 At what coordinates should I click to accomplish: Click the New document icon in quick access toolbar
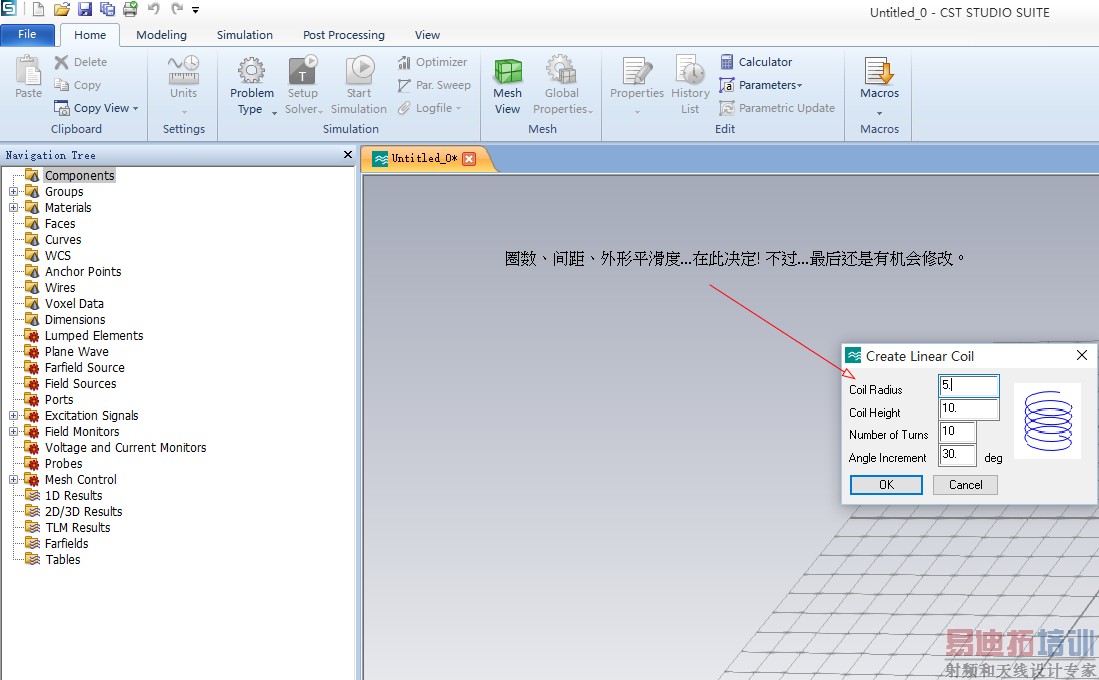[x=38, y=9]
